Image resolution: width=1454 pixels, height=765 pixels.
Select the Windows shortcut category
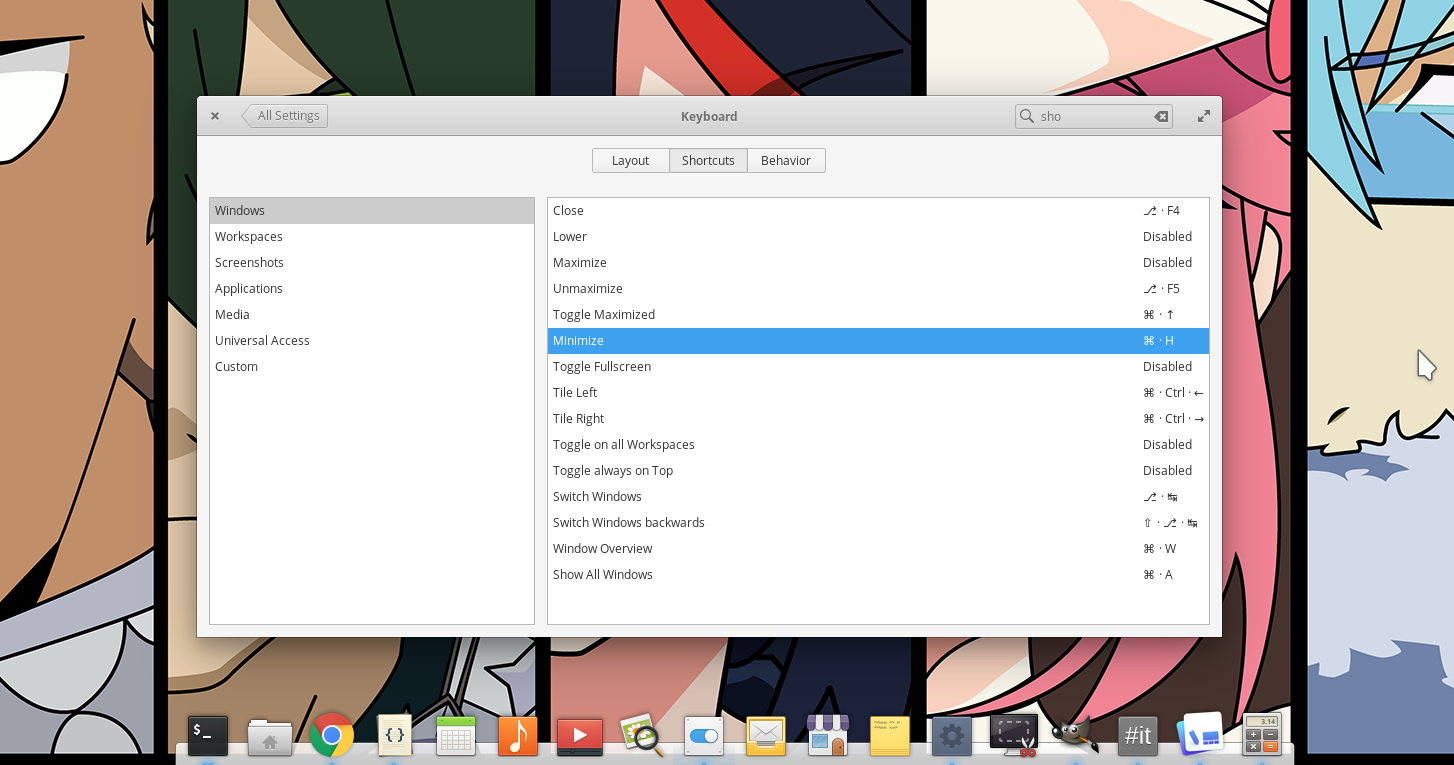click(372, 210)
